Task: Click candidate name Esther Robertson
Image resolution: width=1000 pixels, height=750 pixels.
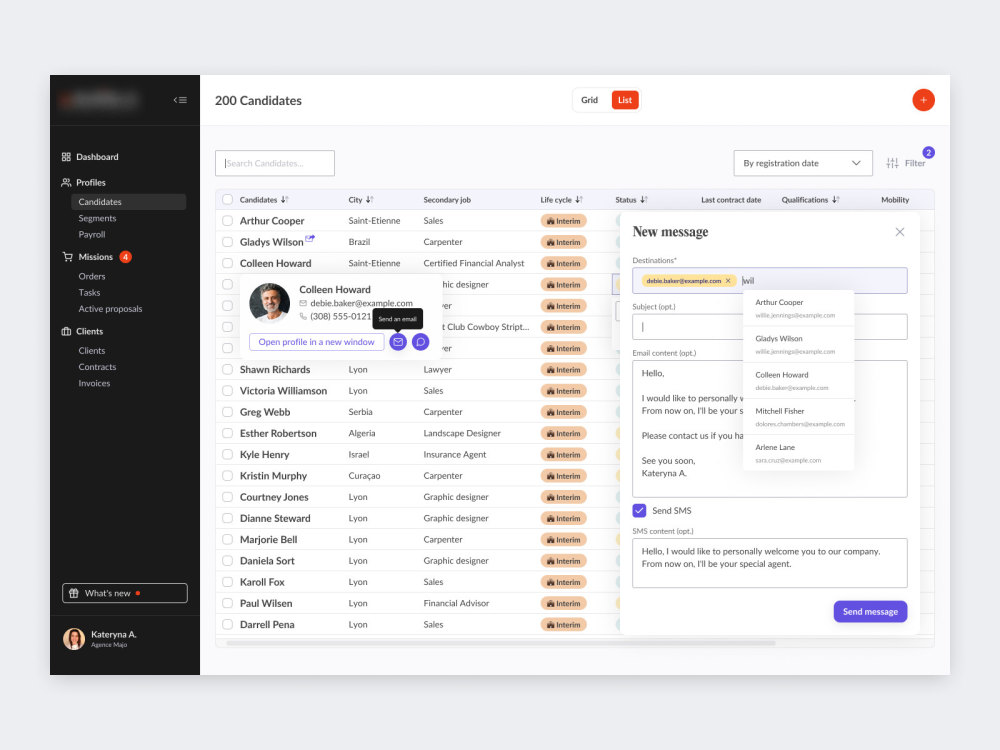Action: click(x=278, y=433)
